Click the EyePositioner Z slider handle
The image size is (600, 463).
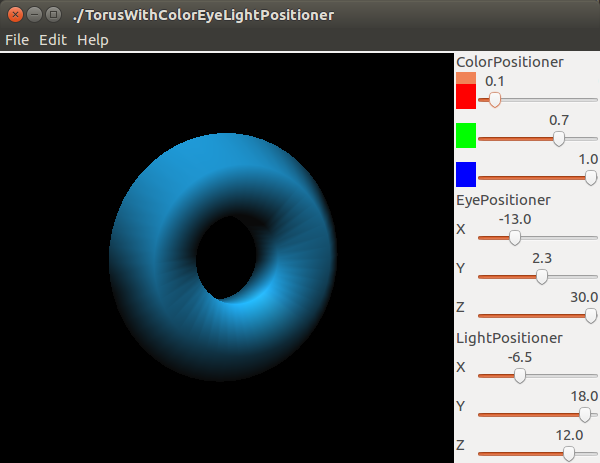coord(591,316)
